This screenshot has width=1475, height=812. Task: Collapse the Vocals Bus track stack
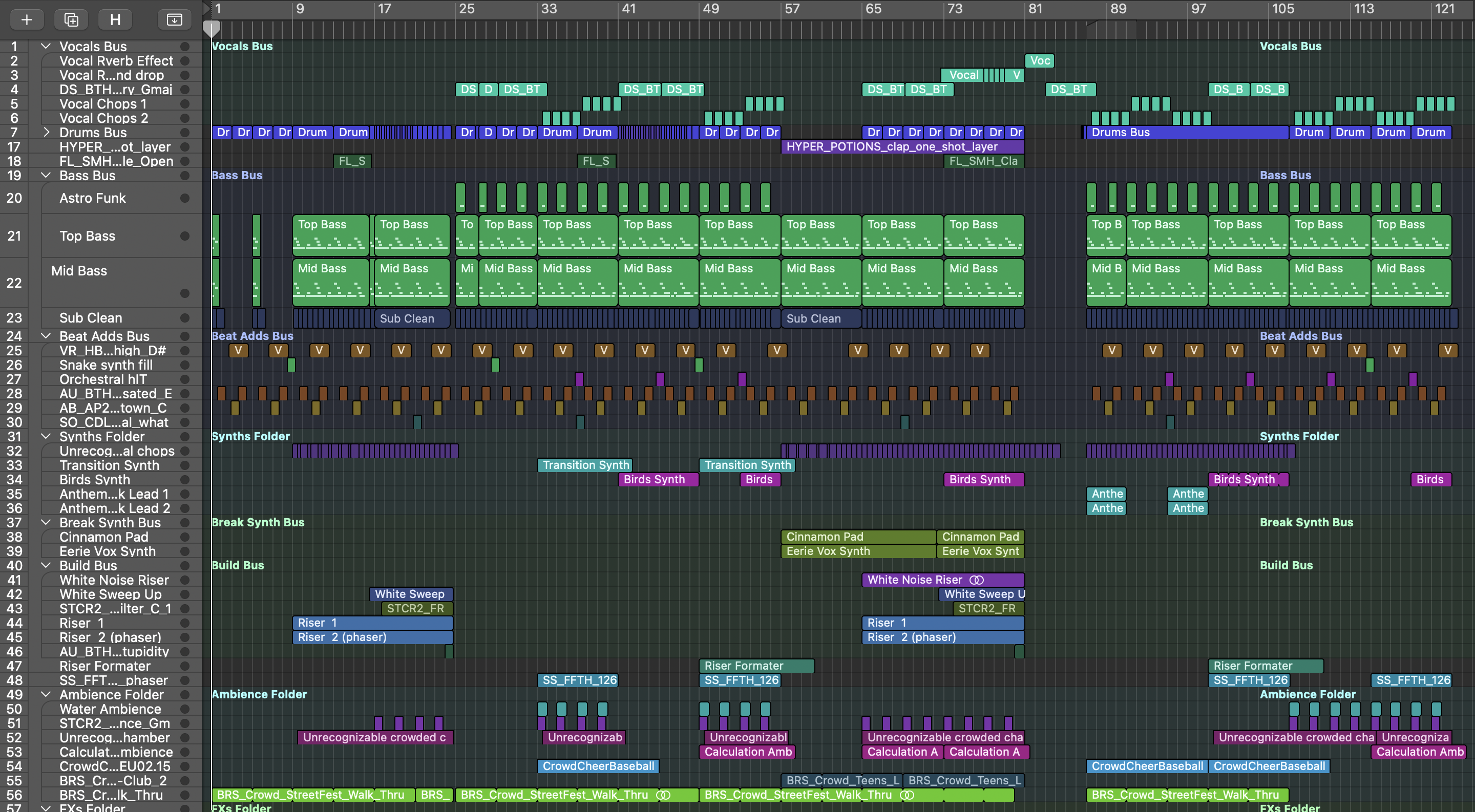[x=47, y=46]
